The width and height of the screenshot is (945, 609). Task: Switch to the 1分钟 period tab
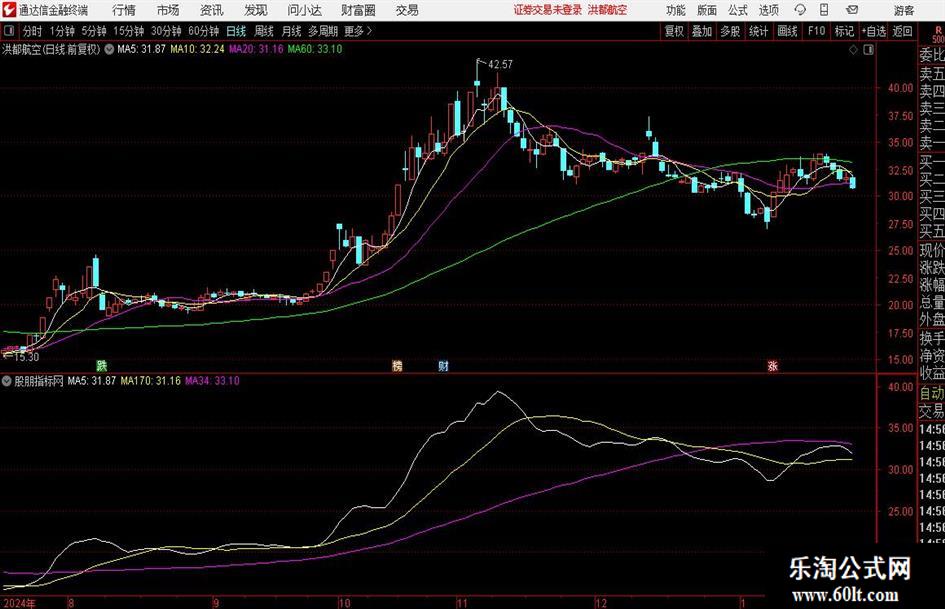pos(62,31)
